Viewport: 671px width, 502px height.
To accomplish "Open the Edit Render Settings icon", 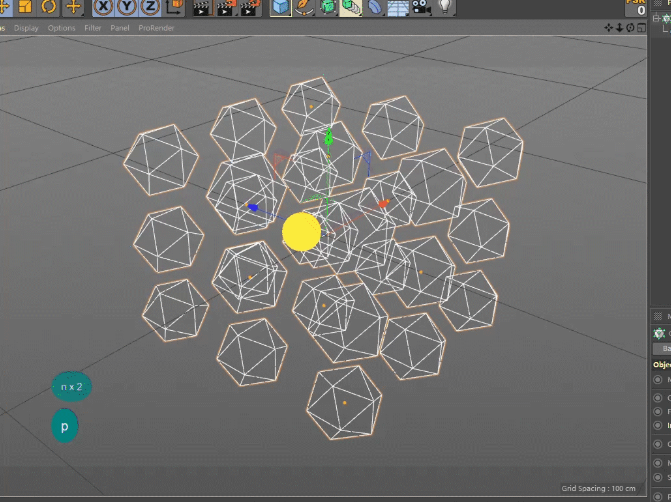I will 251,7.
